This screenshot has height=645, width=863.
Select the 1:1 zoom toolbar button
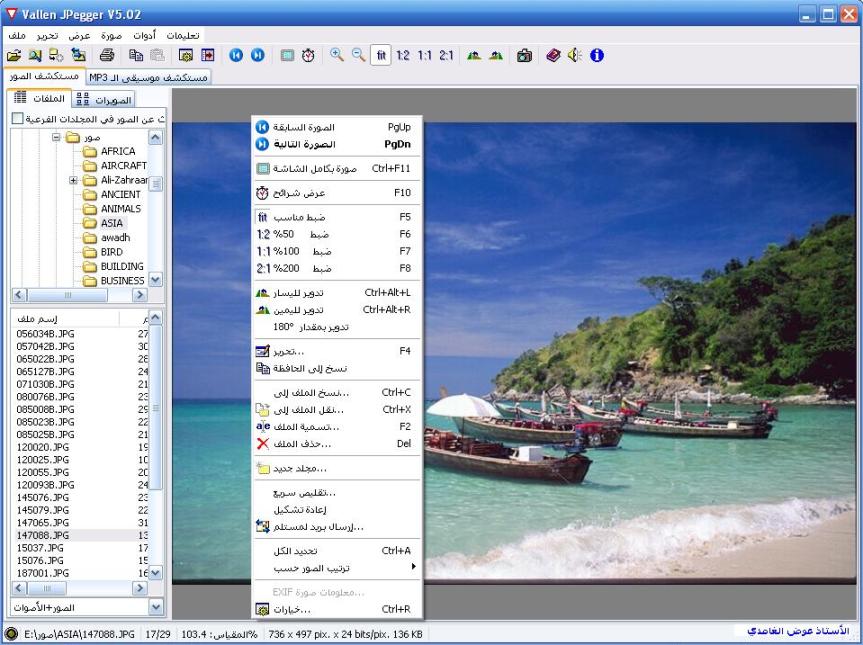coord(424,55)
